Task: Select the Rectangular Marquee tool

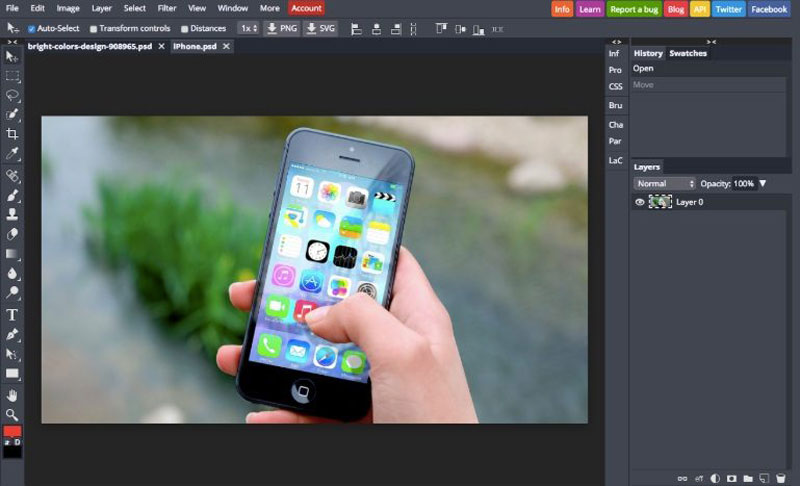Action: [12, 75]
